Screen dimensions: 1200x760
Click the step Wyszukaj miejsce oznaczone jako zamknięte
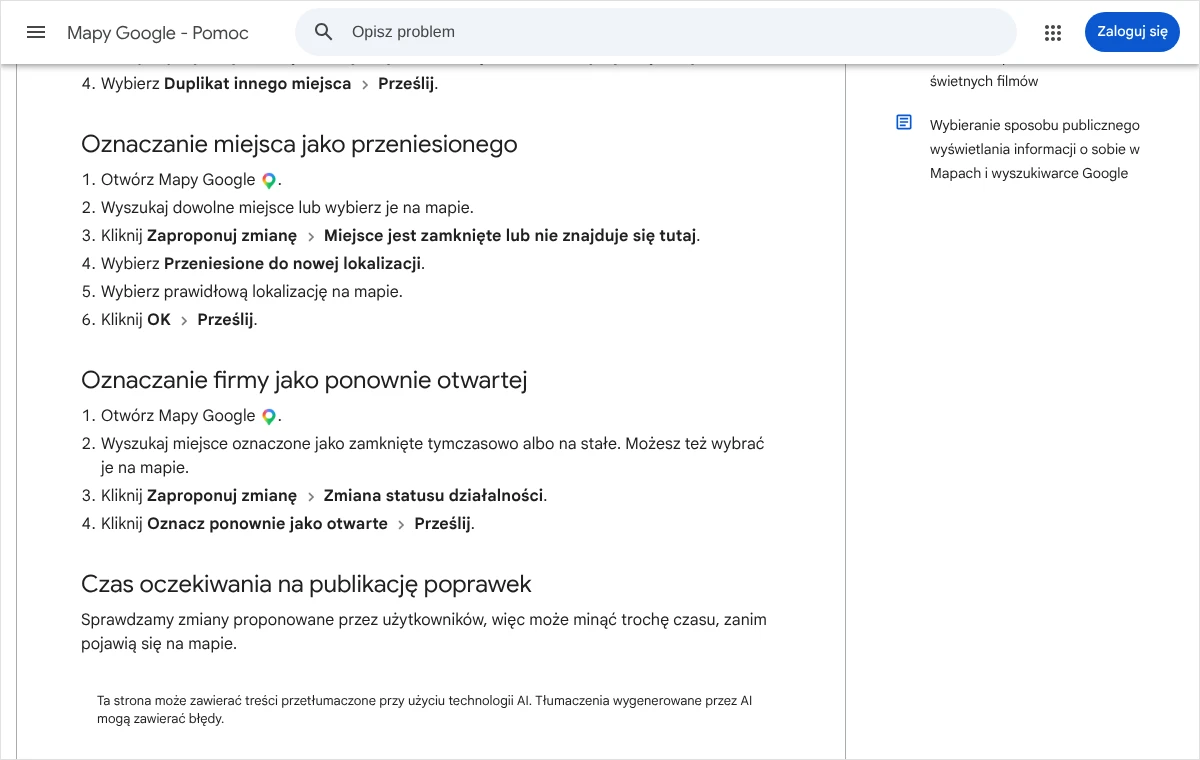(x=432, y=455)
